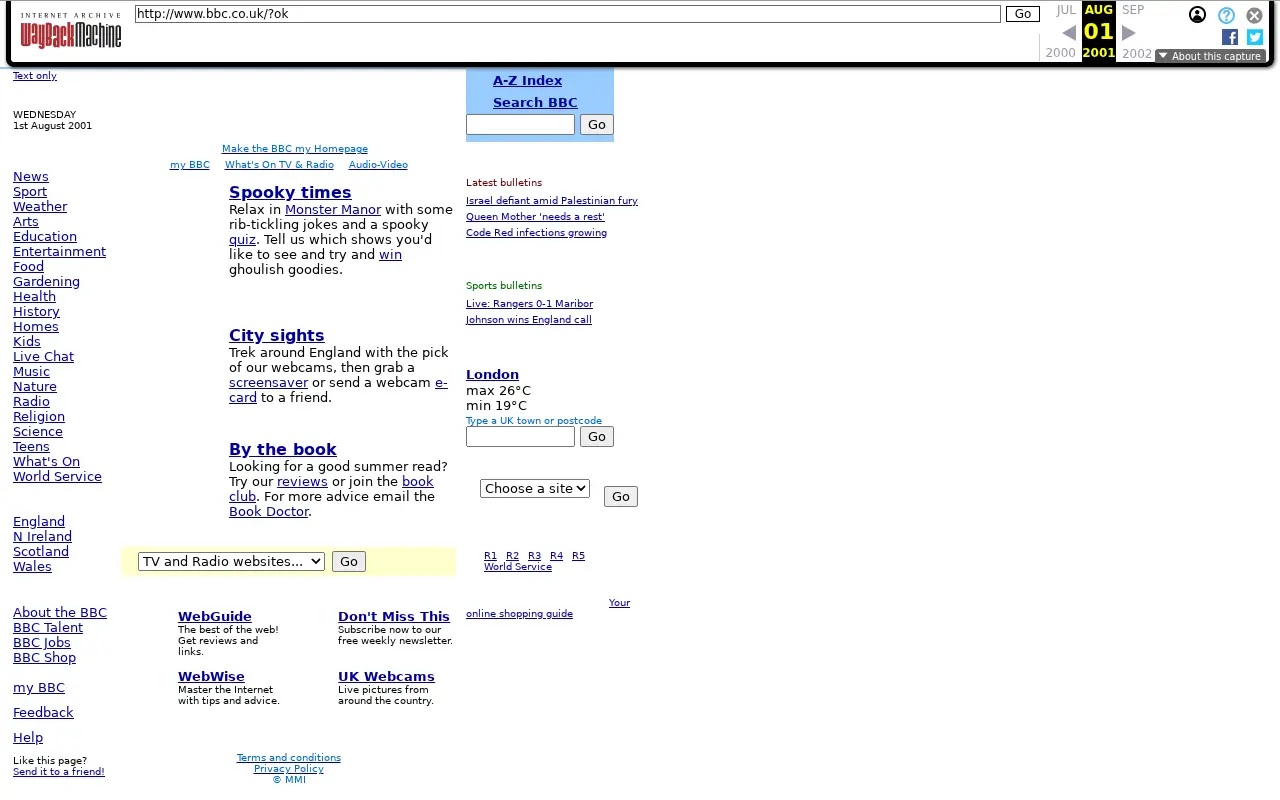Open the WebGuide link
The image size is (1280, 800).
click(215, 616)
